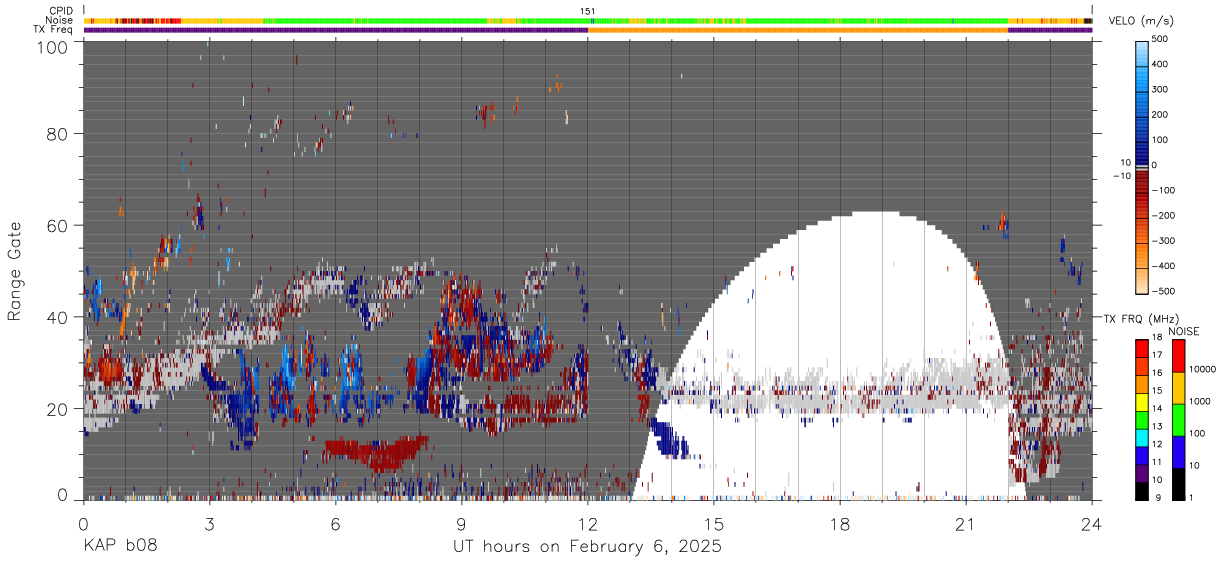Viewport: 1228px width, 567px height.
Task: Click the 40 tick on Range Gate axis
Action: (x=57, y=317)
